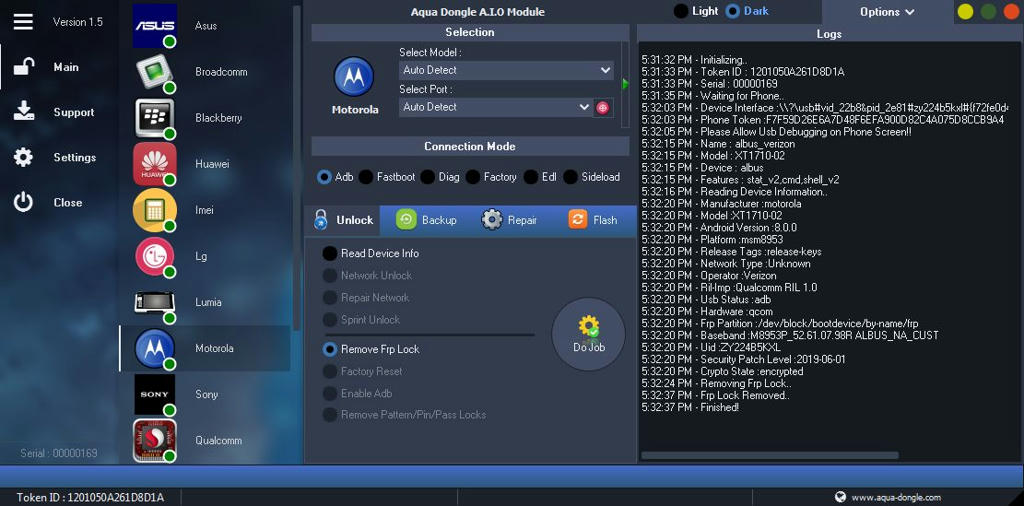The image size is (1024, 506).
Task: Click the Close menu label
Action: point(68,202)
